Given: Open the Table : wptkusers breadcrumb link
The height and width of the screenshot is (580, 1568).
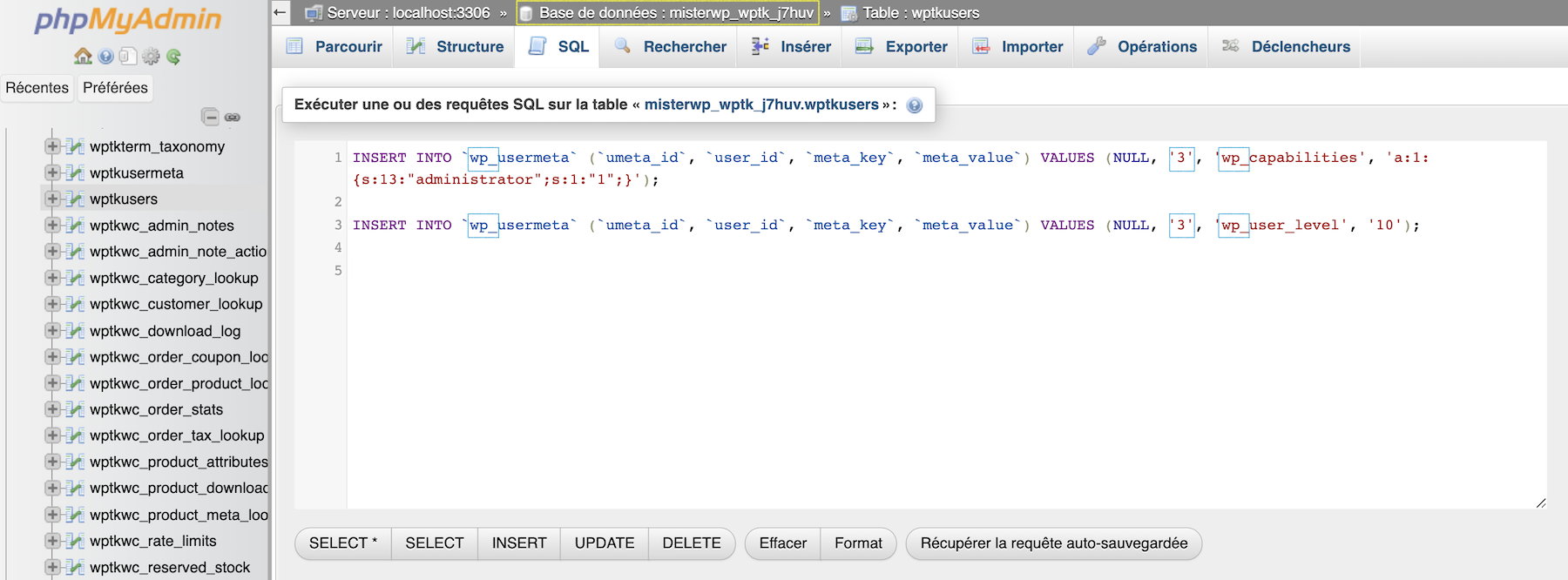Looking at the screenshot, I should 921,13.
